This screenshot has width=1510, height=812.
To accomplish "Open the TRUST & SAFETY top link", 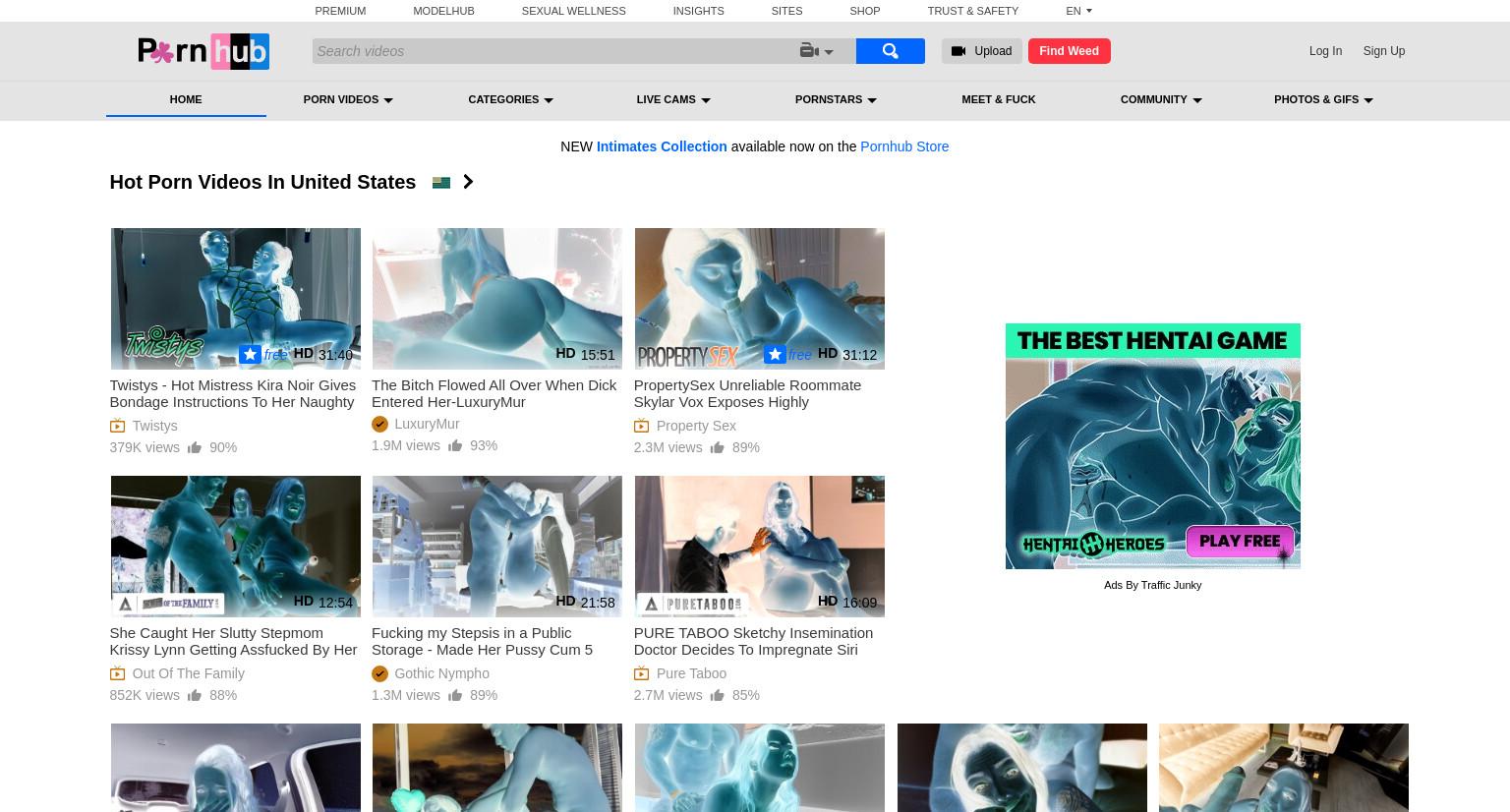I will pyautogui.click(x=972, y=11).
